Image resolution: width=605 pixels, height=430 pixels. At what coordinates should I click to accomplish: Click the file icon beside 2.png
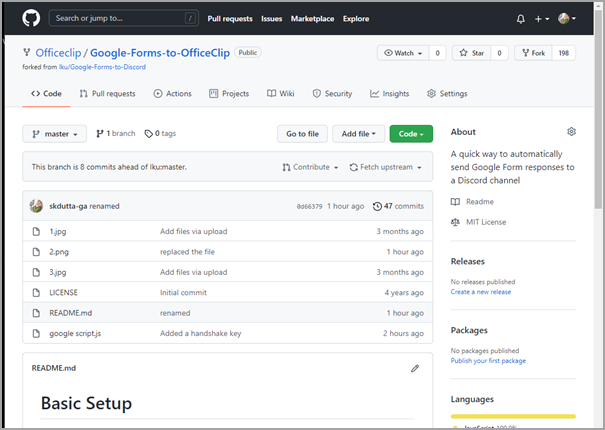coord(36,252)
